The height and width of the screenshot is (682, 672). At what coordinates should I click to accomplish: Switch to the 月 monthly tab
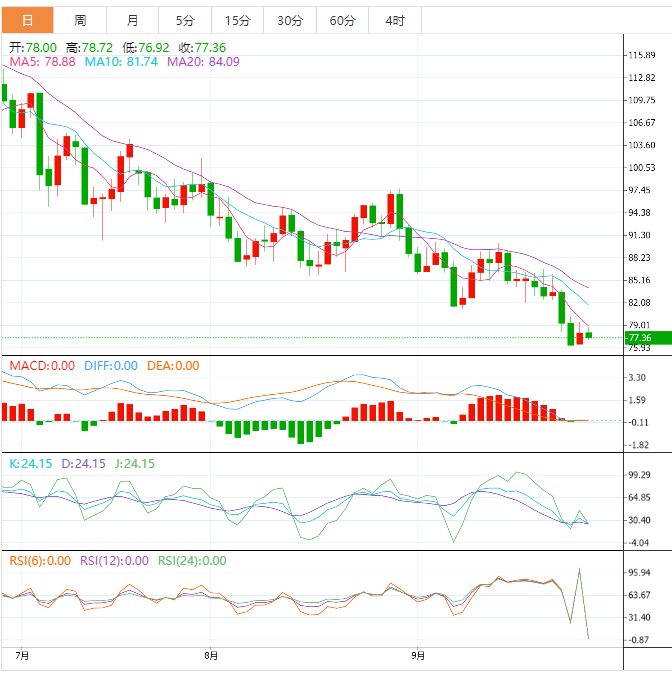coord(132,20)
